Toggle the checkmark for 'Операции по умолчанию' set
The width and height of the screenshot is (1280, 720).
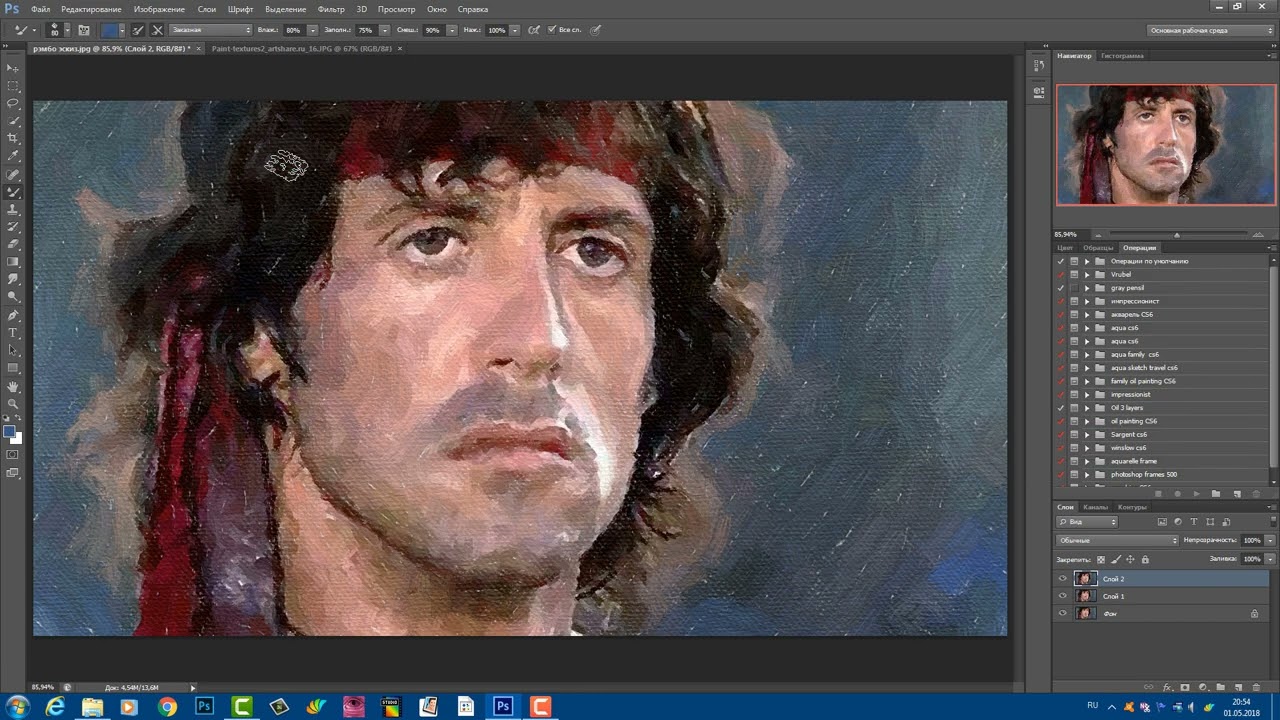pos(1061,261)
